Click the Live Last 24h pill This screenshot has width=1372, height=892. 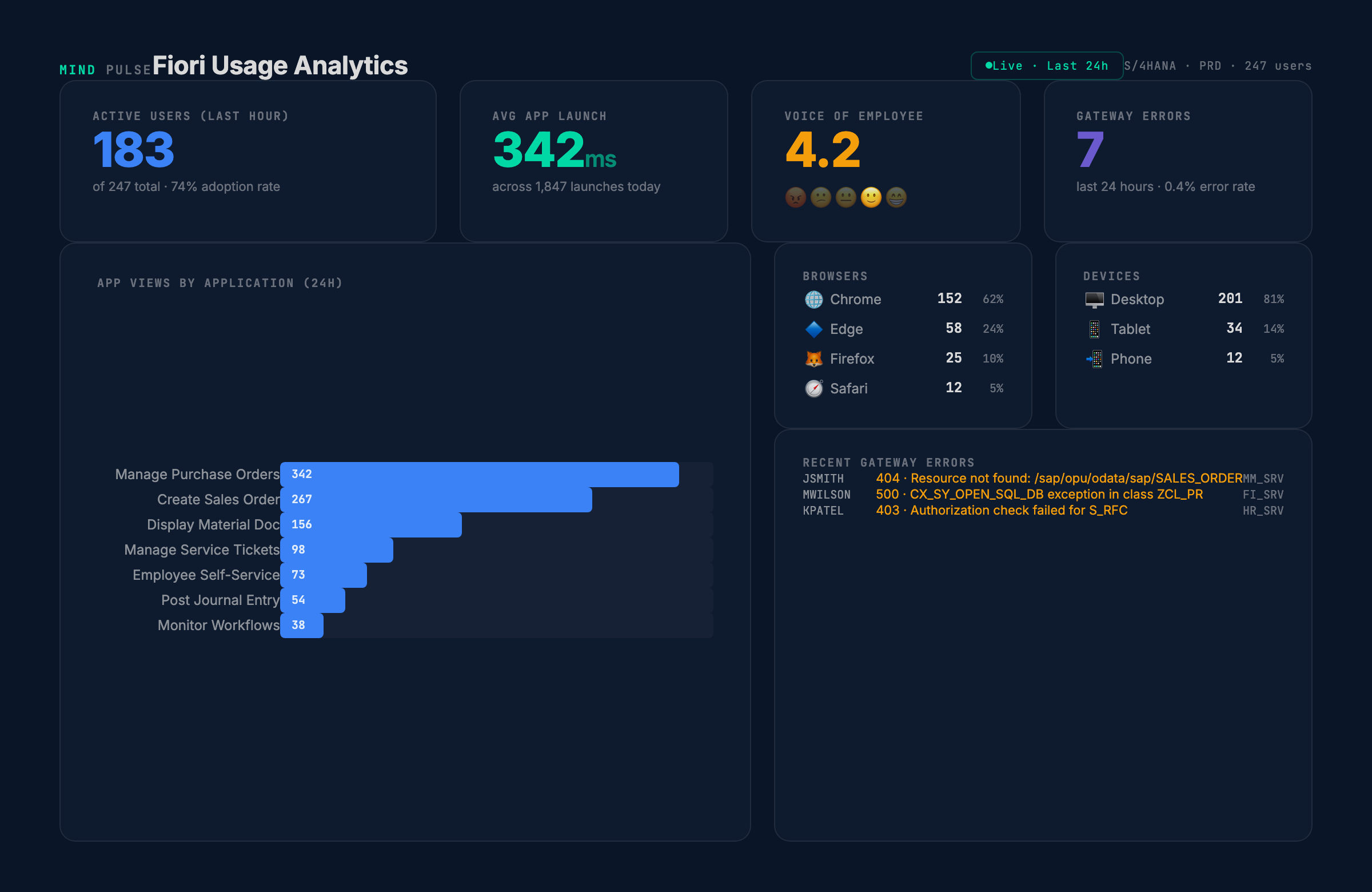(x=1046, y=66)
